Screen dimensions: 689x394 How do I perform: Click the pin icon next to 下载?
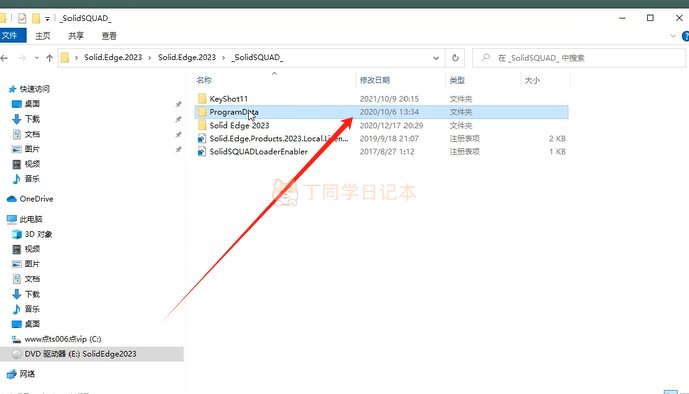click(x=178, y=119)
